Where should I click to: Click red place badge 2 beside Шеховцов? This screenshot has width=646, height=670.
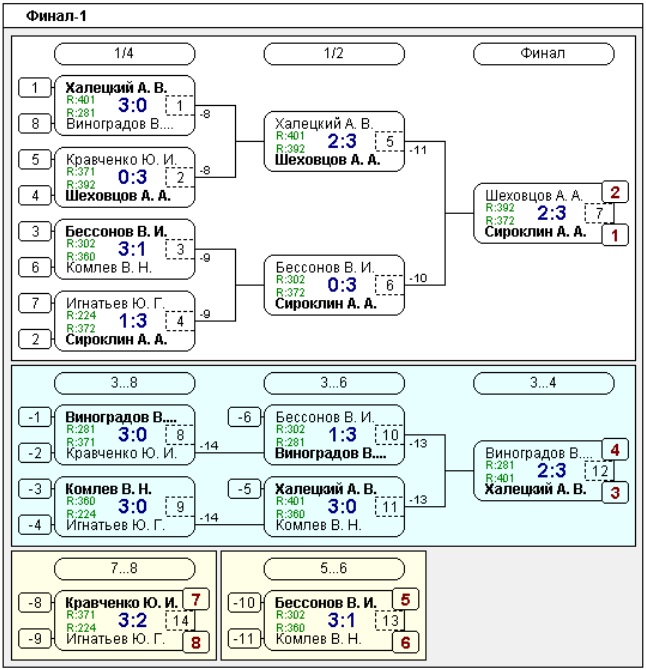click(x=615, y=192)
